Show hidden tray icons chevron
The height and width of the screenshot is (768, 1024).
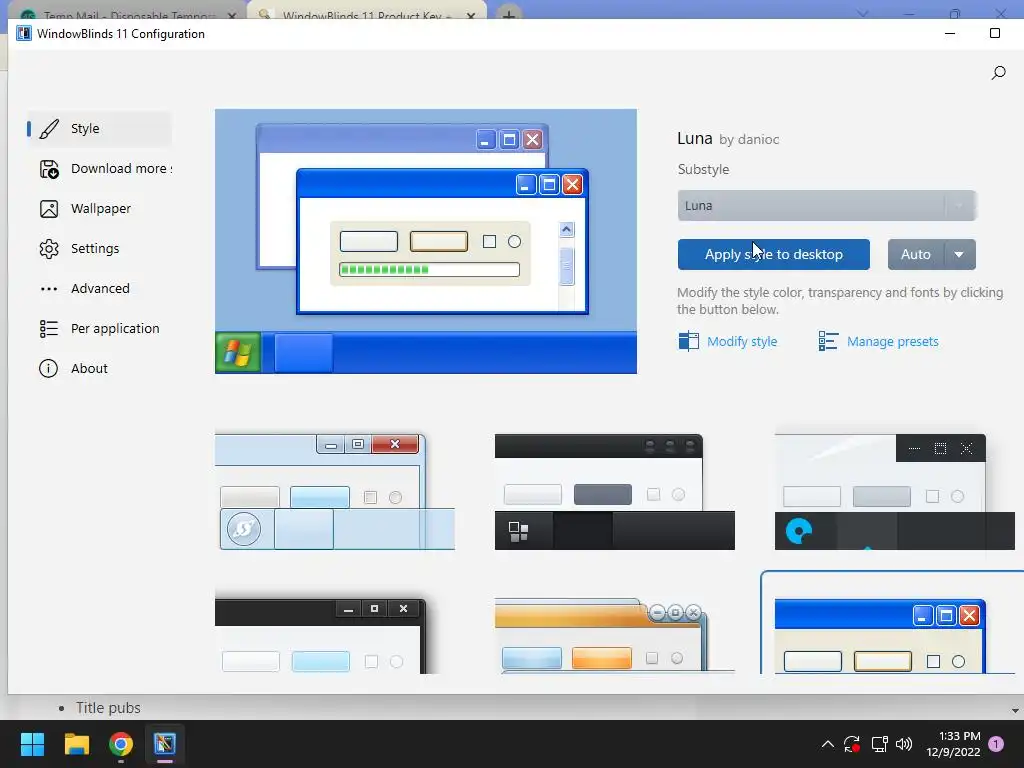(827, 744)
